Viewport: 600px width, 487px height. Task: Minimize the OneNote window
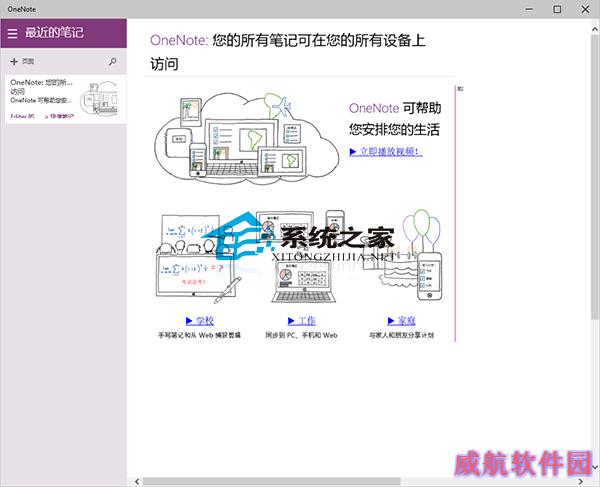point(529,9)
